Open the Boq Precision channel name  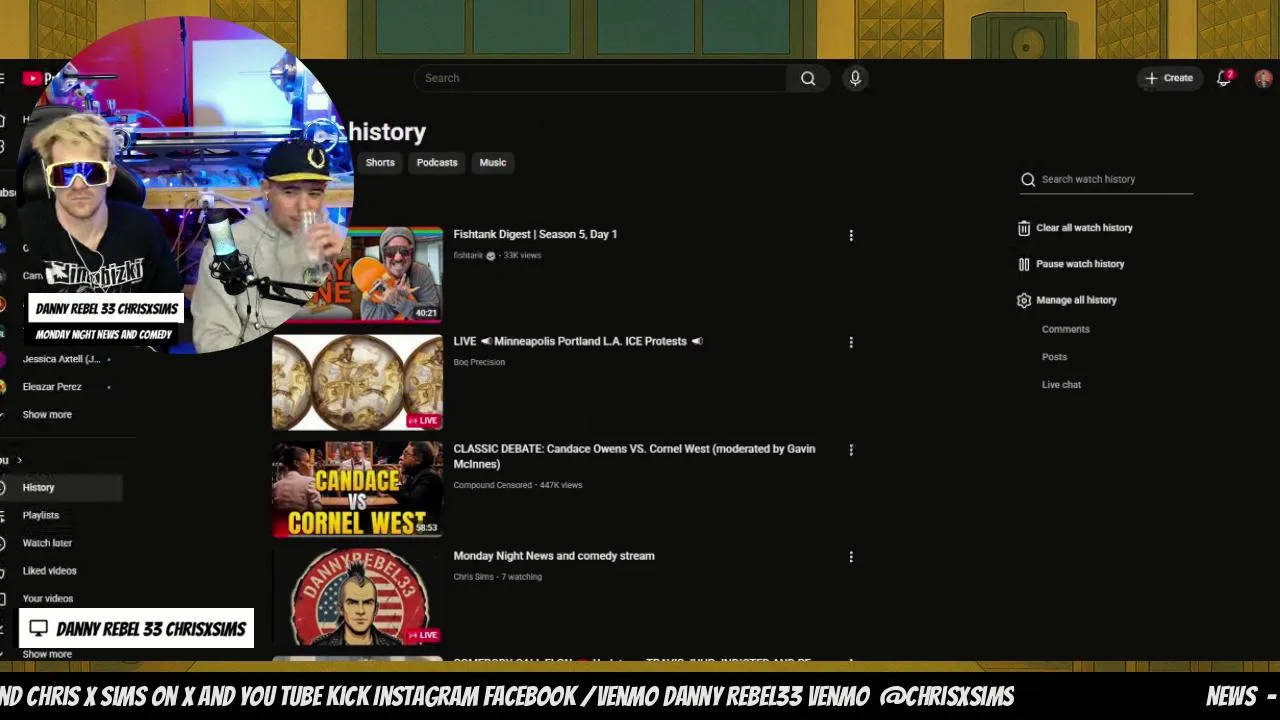pyautogui.click(x=479, y=363)
